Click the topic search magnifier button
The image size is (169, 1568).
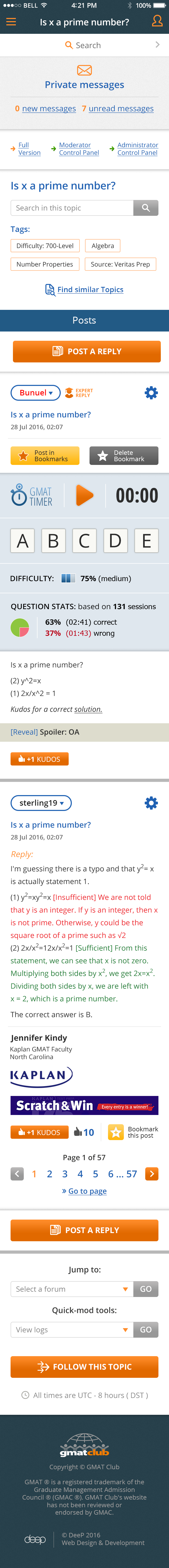pos(146,208)
